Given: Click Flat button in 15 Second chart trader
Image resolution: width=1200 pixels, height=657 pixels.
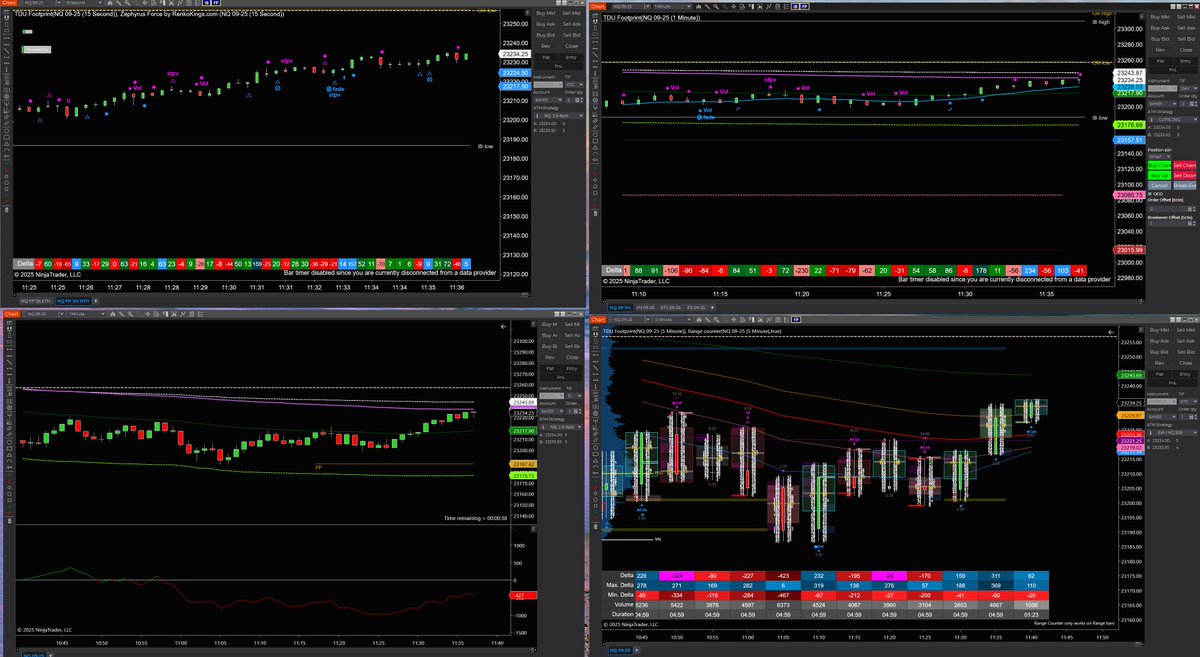Looking at the screenshot, I should [x=546, y=57].
